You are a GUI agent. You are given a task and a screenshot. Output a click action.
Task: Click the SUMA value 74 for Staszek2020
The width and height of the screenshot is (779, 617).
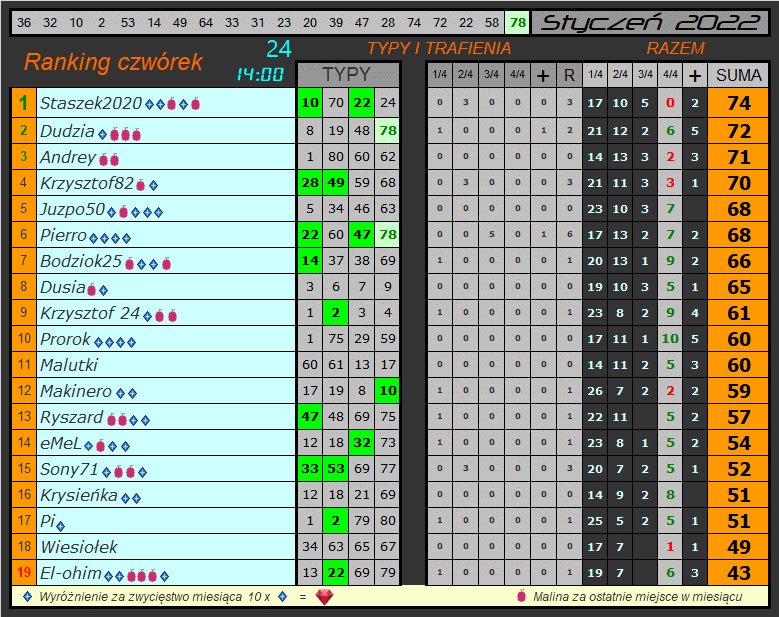pyautogui.click(x=739, y=103)
